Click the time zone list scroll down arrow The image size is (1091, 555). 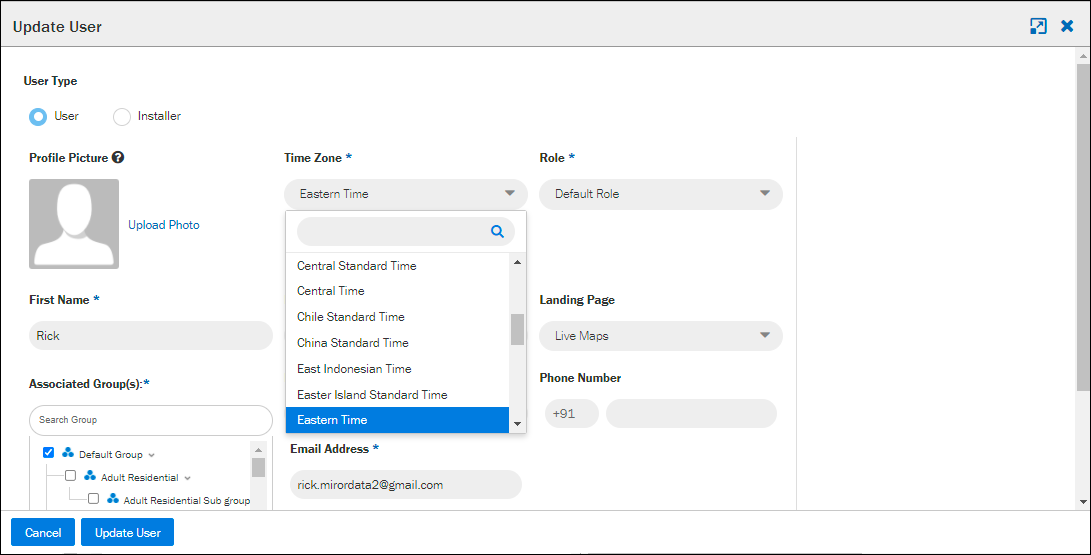[517, 424]
